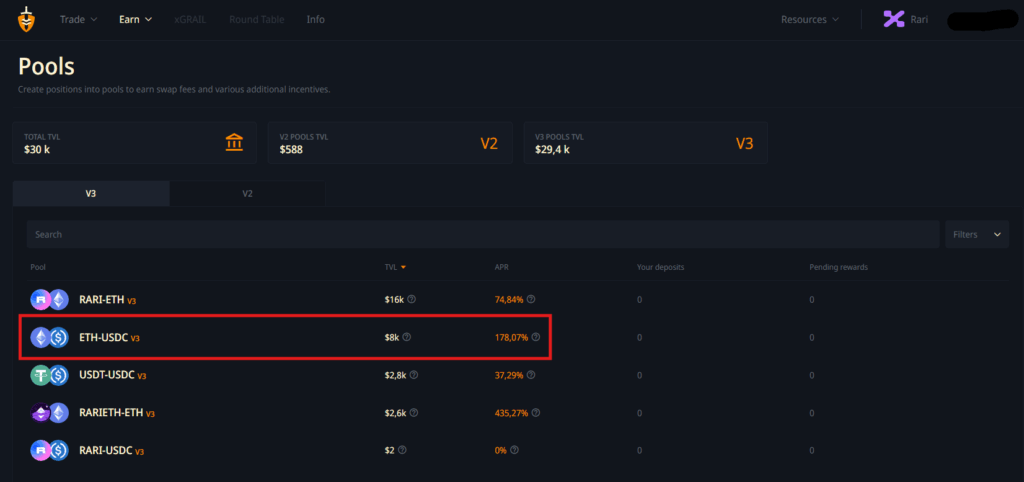
Task: Click TVL info icon next to $8k
Action: pos(406,337)
